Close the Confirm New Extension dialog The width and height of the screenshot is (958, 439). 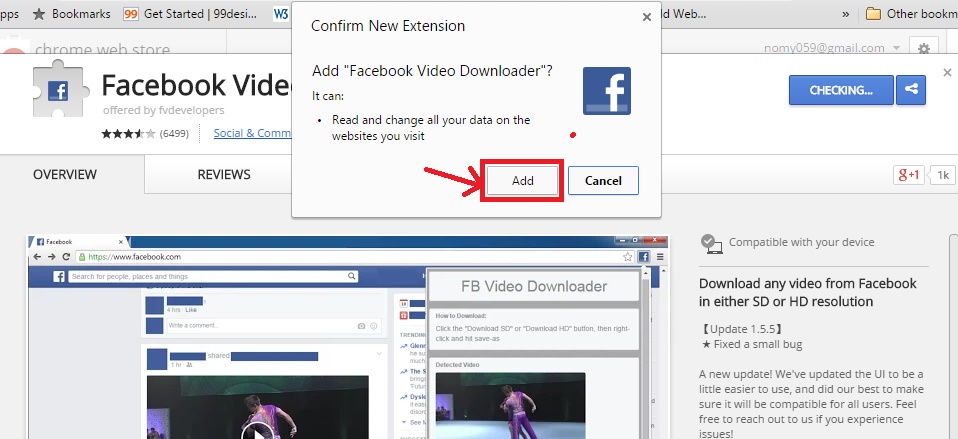(647, 18)
